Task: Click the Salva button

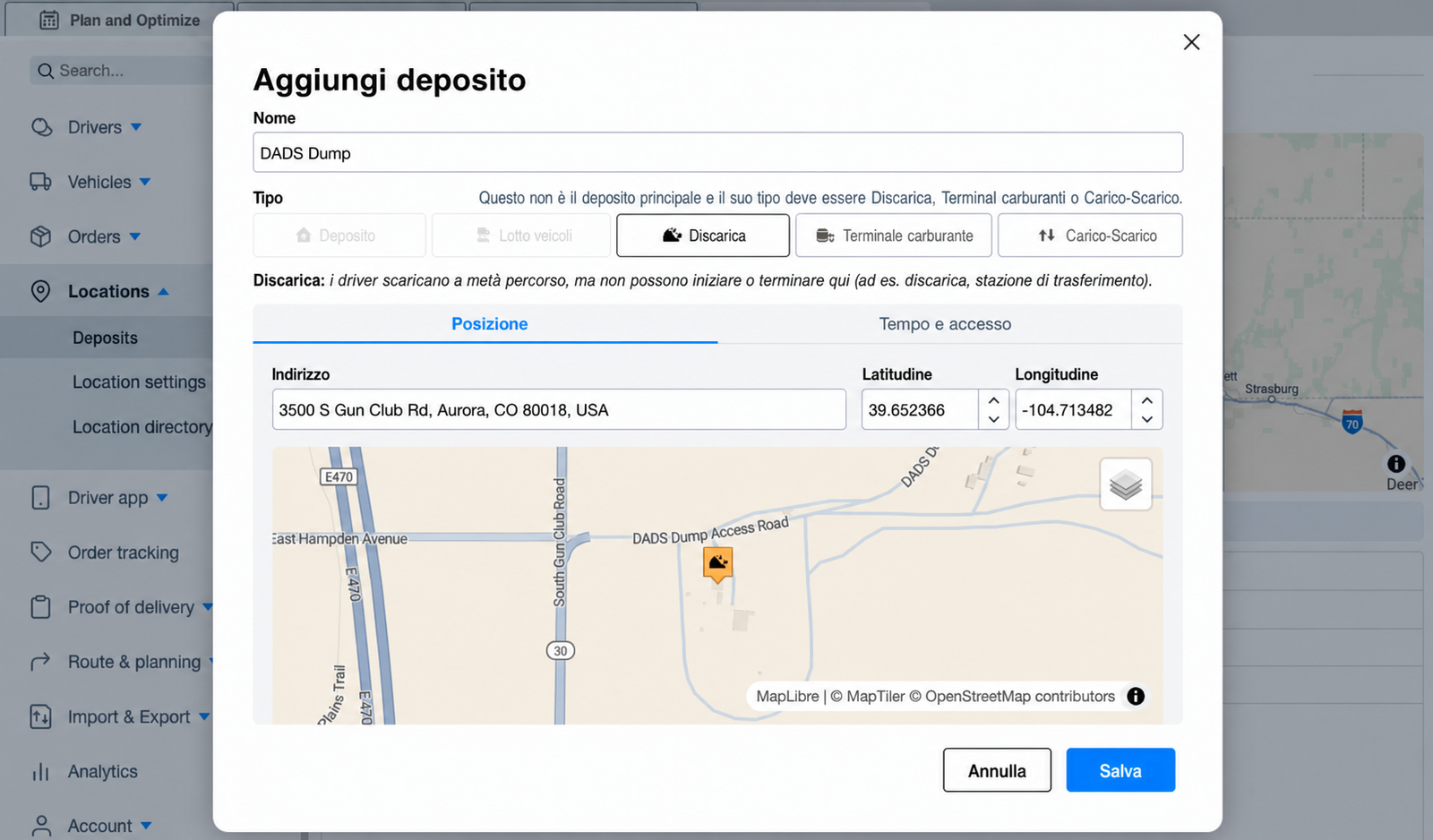Action: click(x=1120, y=770)
